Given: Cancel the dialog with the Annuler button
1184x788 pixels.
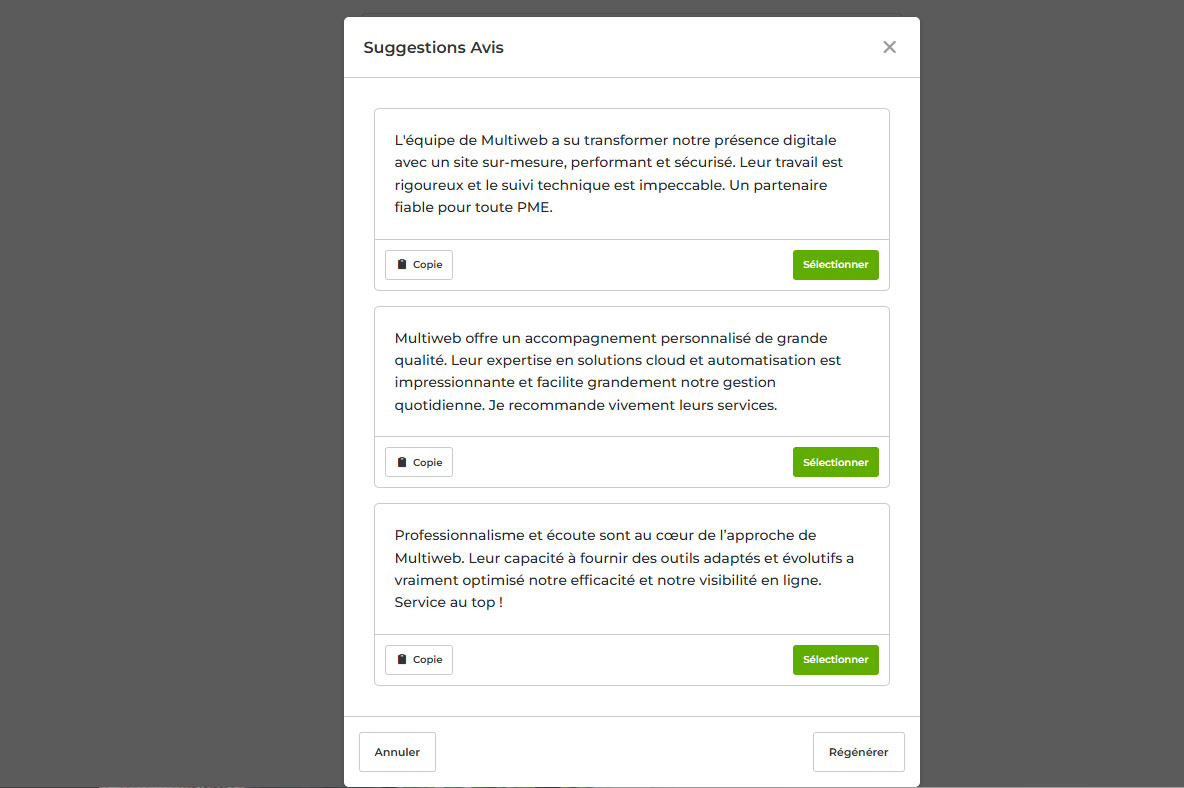Looking at the screenshot, I should 397,752.
